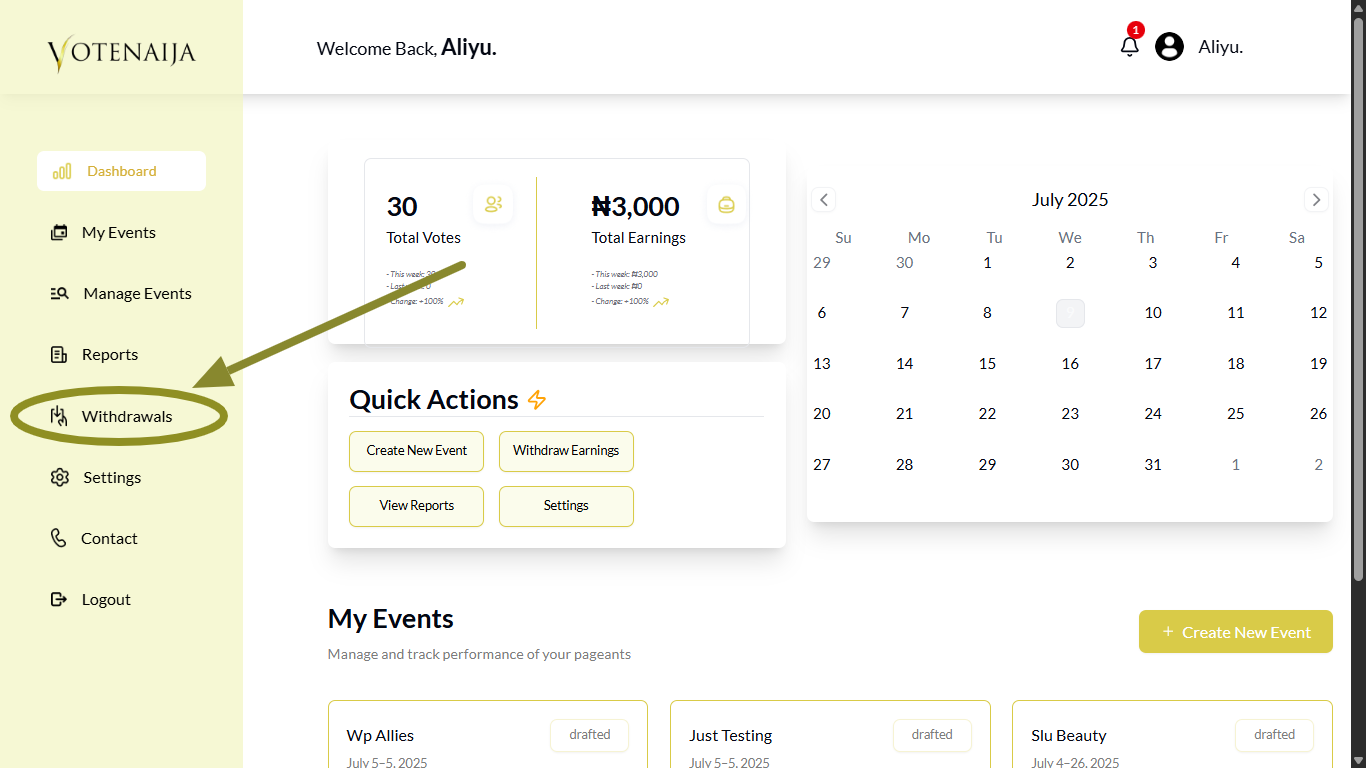This screenshot has height=768, width=1366.
Task: Select July 16 on the calendar
Action: [x=1070, y=363]
